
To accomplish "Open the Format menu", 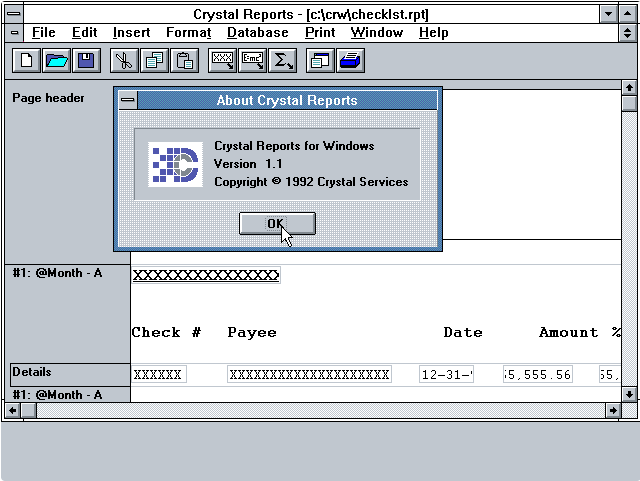I will 189,33.
